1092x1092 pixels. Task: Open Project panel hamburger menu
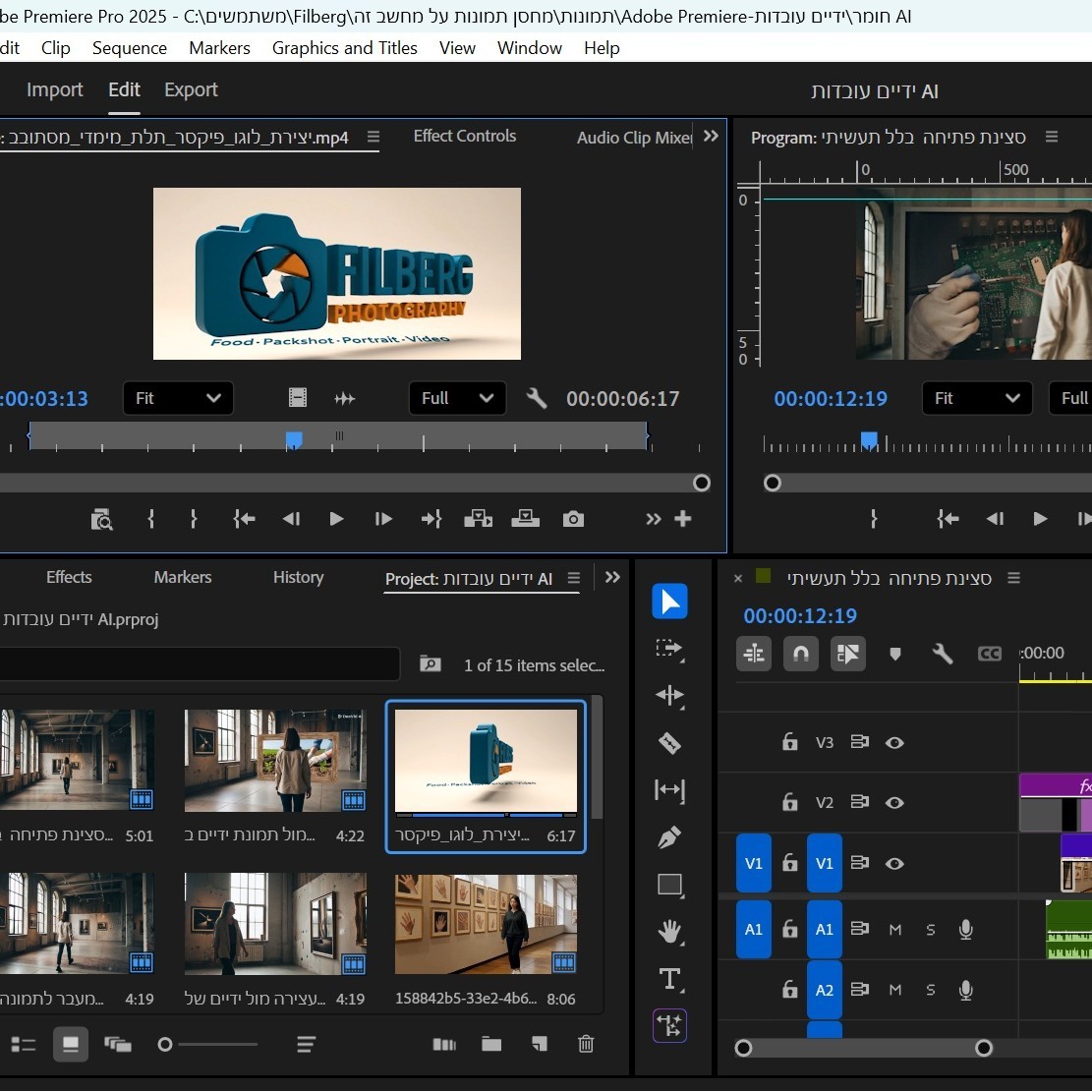click(x=574, y=578)
